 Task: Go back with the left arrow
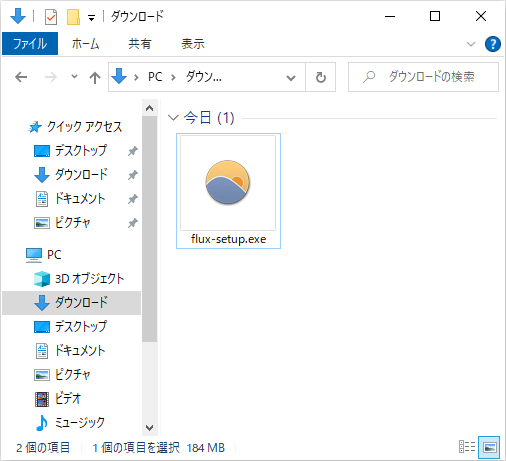point(21,77)
